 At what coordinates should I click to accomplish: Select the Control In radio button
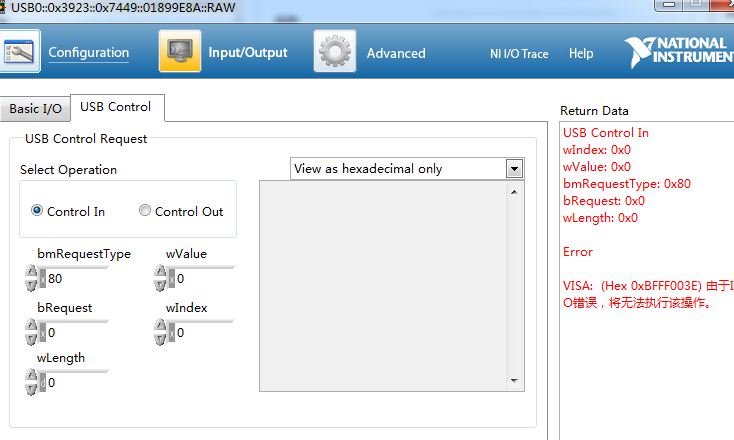point(37,211)
